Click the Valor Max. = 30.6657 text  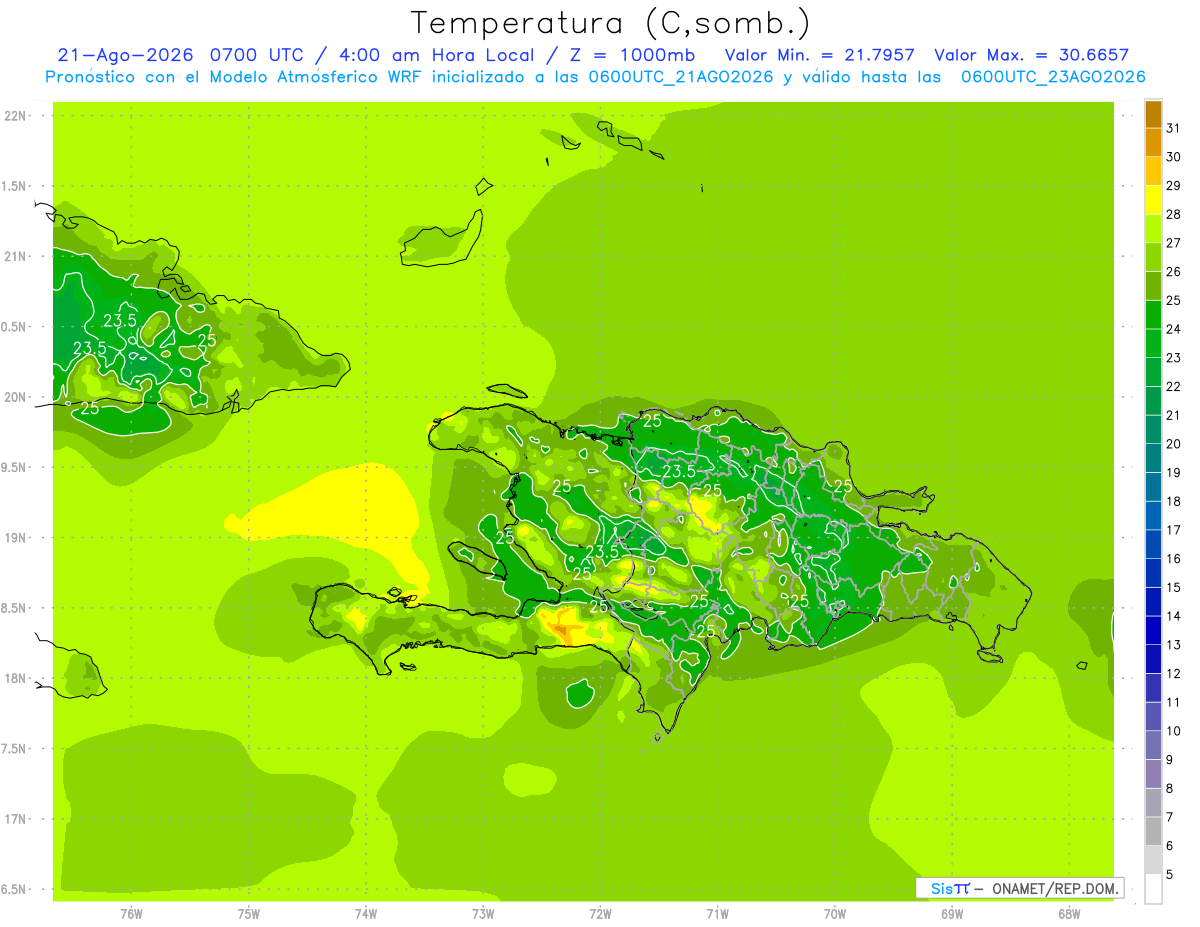coord(1031,55)
